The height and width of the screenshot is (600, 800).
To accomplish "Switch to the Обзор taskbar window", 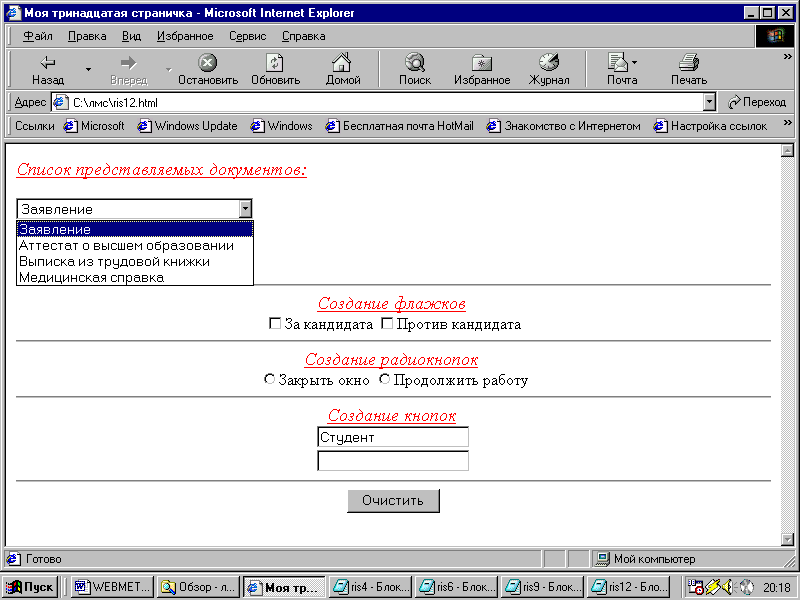I will pyautogui.click(x=198, y=587).
